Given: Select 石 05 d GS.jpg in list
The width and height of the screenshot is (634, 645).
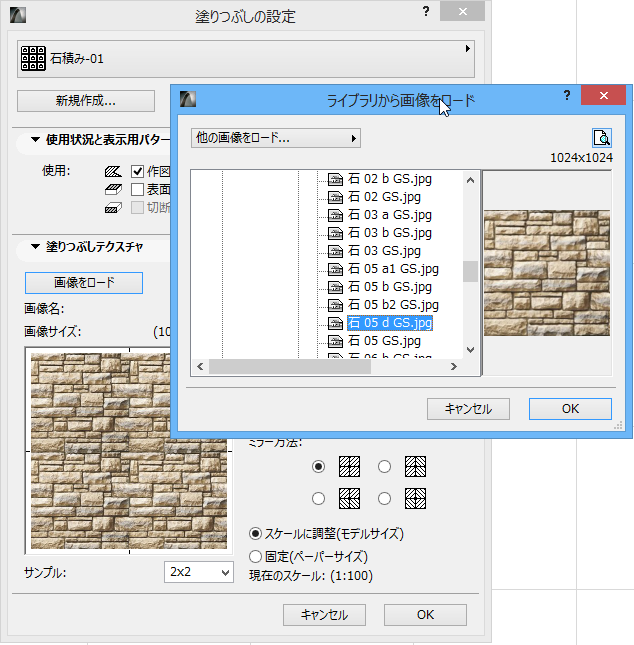Looking at the screenshot, I should 390,323.
